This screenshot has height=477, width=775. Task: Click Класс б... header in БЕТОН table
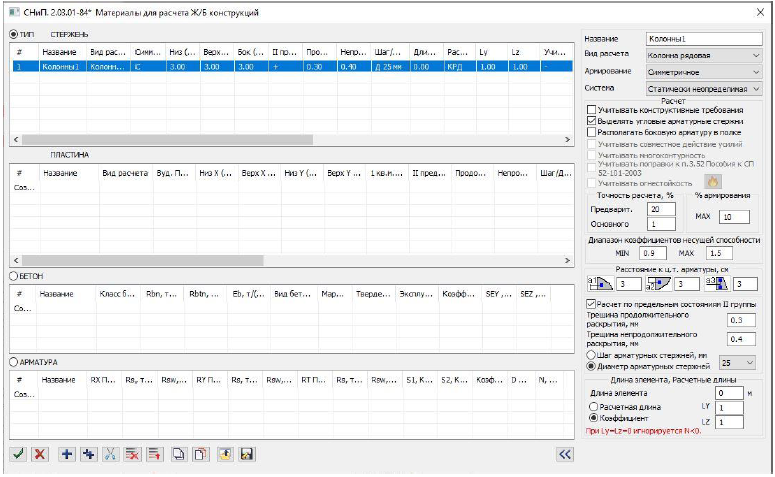[119, 294]
